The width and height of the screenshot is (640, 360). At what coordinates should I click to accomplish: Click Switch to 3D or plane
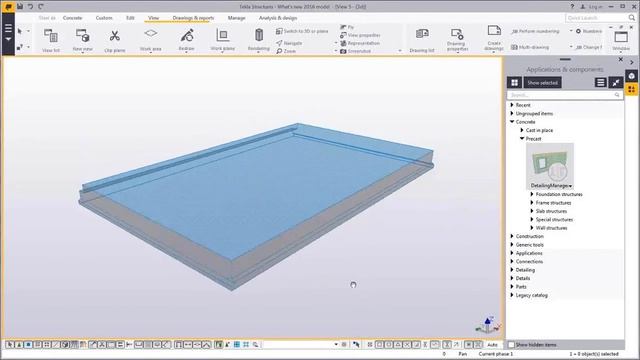click(302, 31)
